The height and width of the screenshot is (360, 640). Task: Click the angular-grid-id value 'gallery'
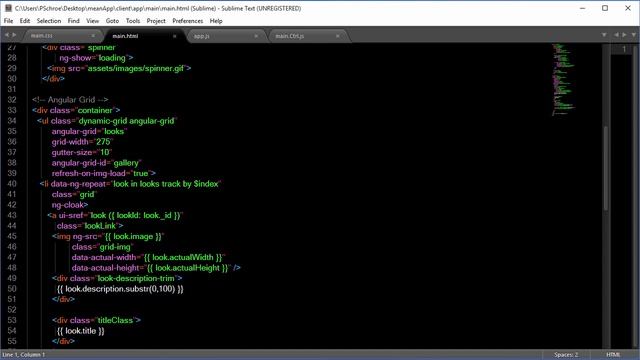pos(126,163)
